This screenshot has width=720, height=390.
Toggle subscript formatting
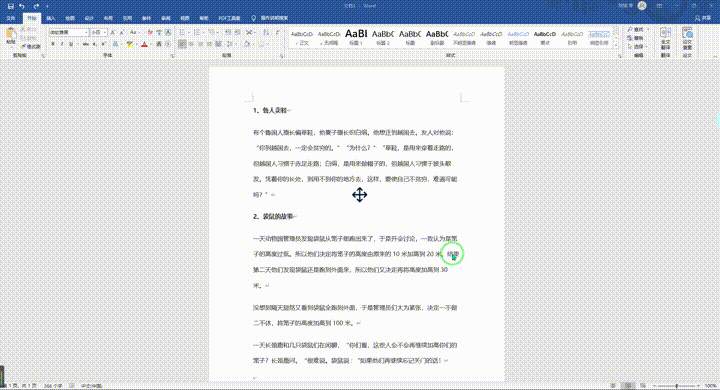95,44
